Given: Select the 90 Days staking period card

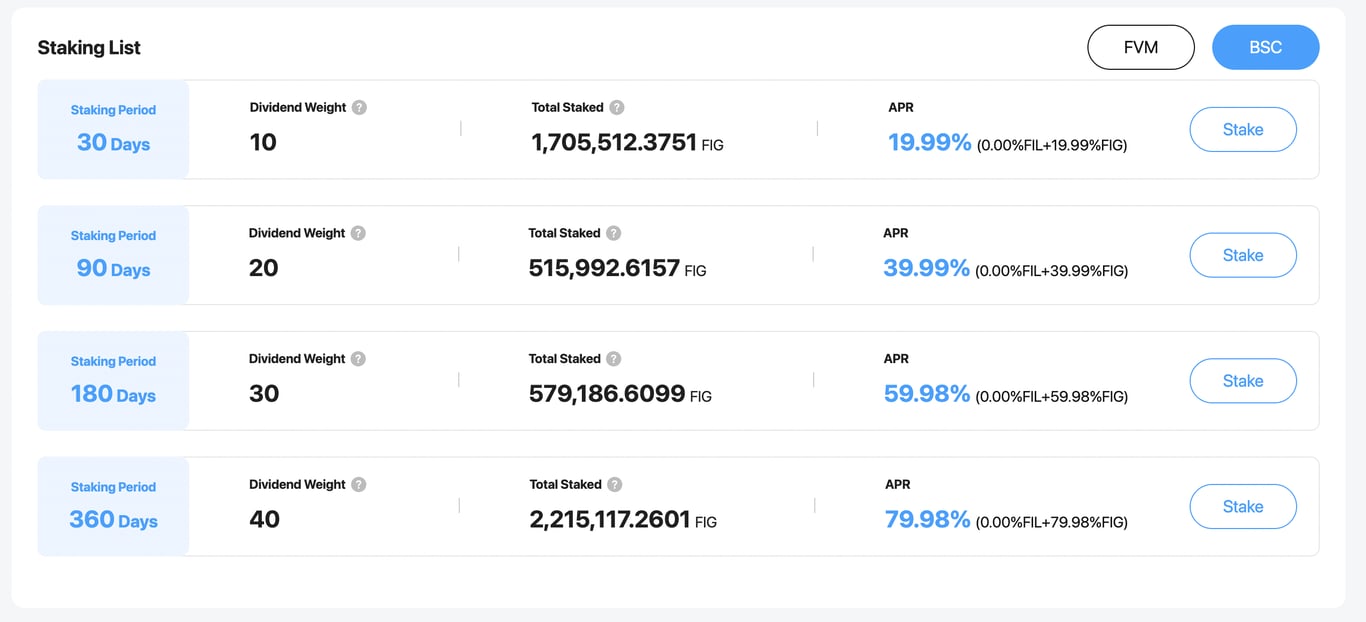Looking at the screenshot, I should (x=113, y=255).
